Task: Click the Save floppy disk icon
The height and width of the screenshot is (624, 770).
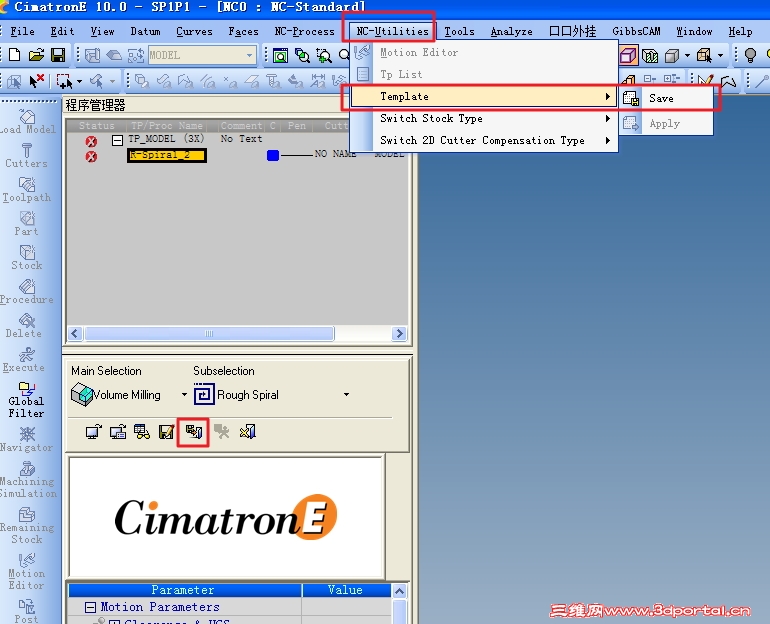Action: click(58, 54)
